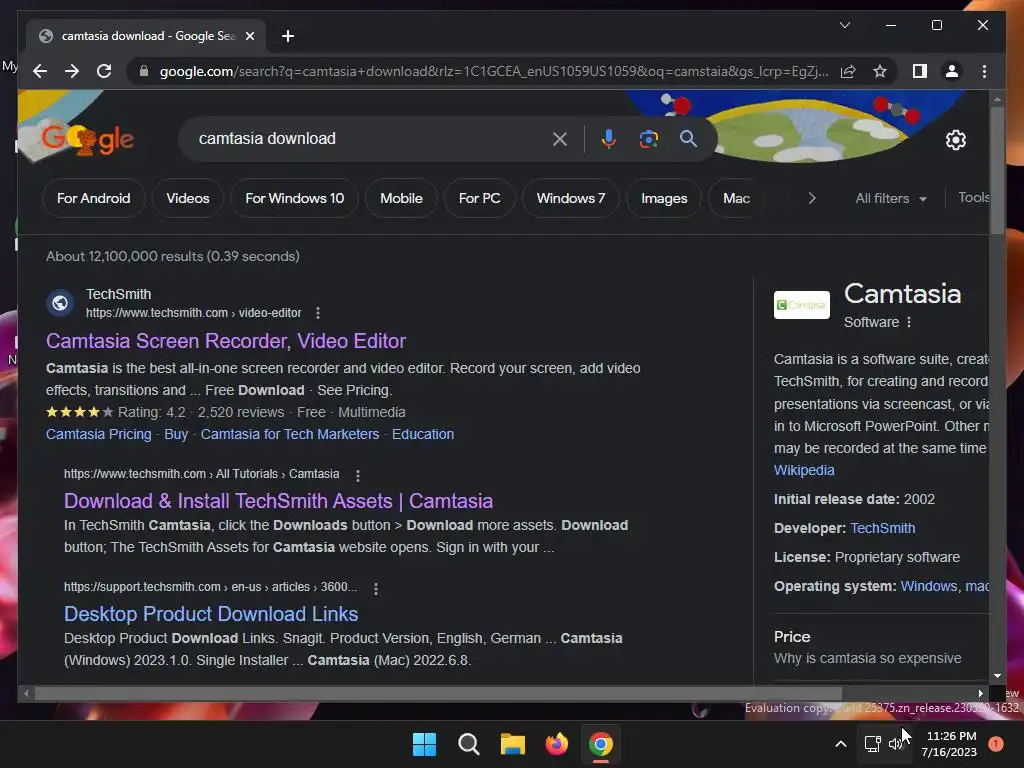Click the TechSmith site favicon
Image resolution: width=1024 pixels, height=768 pixels.
tap(60, 303)
